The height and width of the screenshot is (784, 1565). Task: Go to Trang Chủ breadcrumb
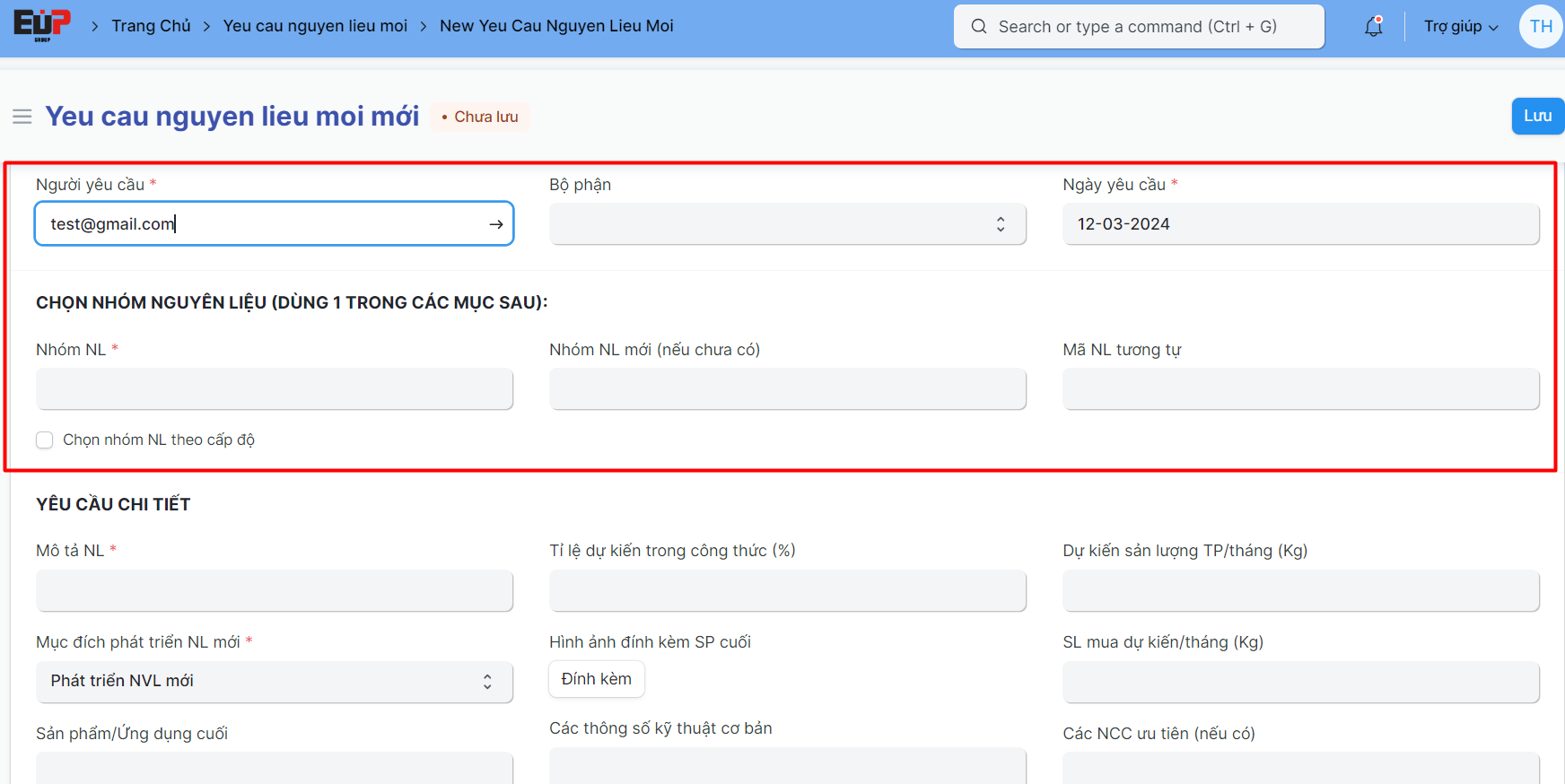pos(151,26)
